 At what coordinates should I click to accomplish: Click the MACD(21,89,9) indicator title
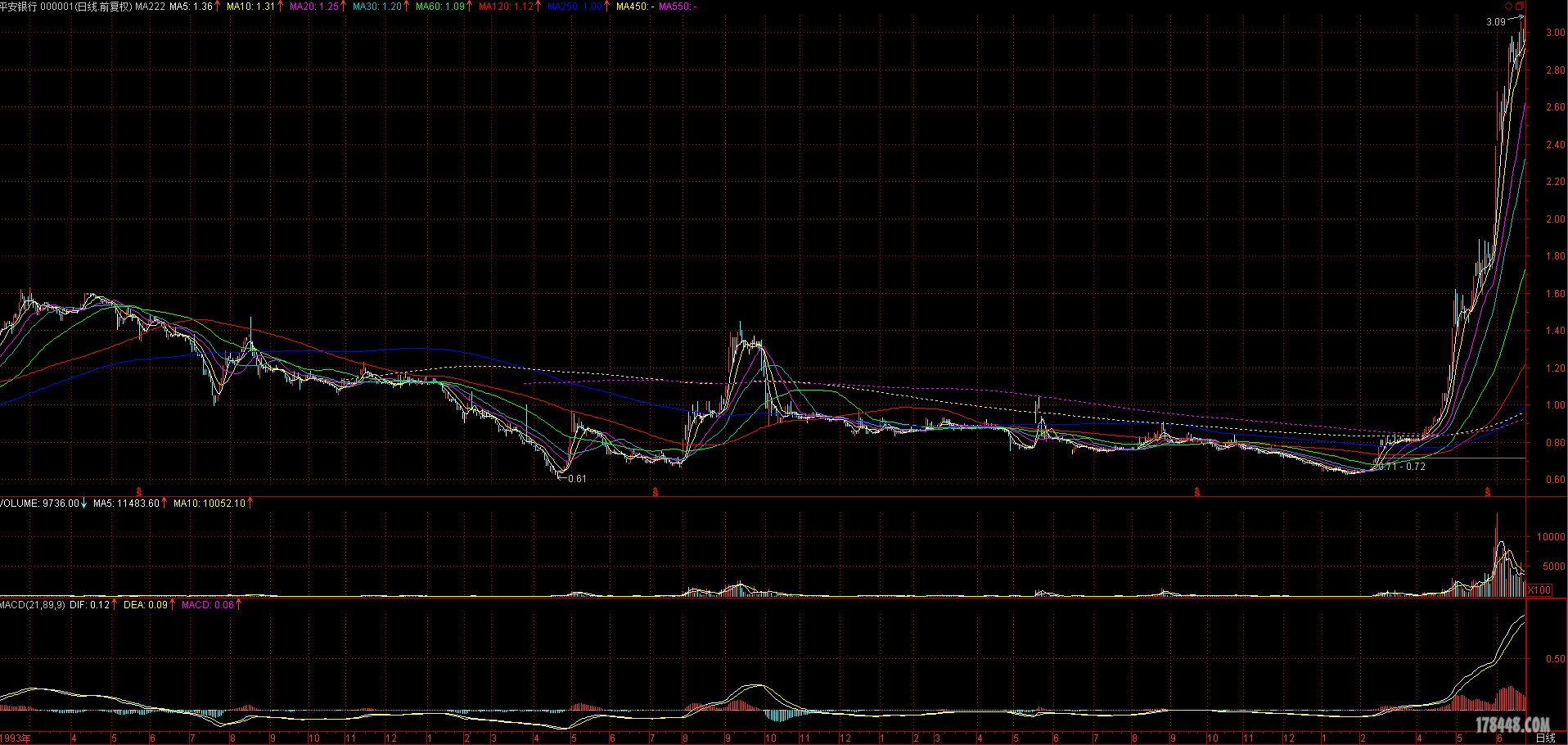pyautogui.click(x=33, y=605)
